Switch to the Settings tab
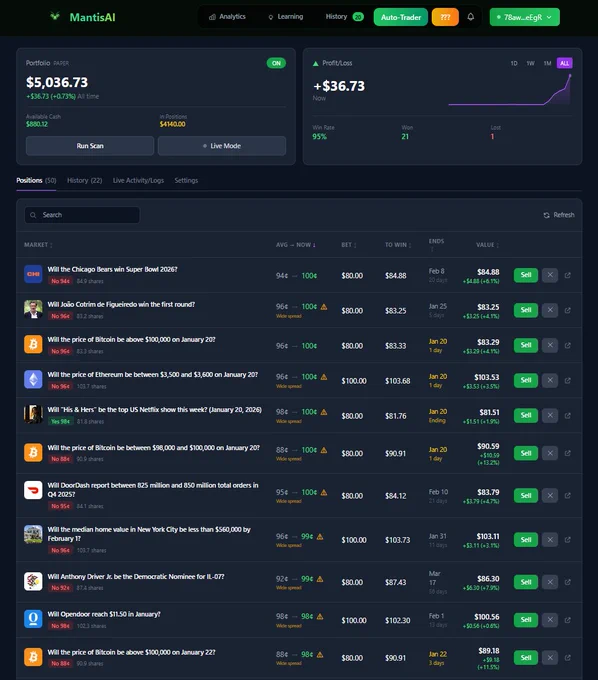Screen dimensions: 598x680 pos(186,180)
